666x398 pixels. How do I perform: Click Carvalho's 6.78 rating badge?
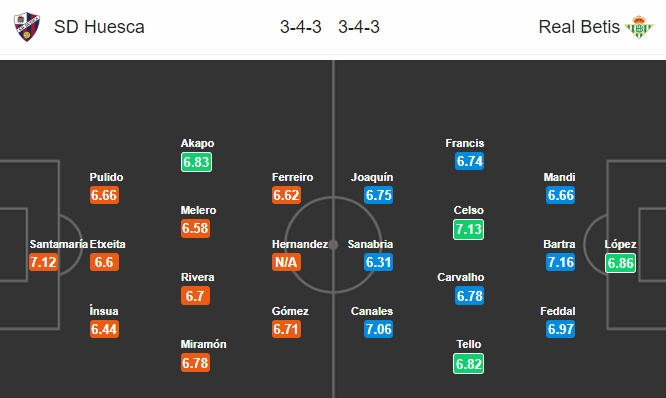[x=469, y=296]
